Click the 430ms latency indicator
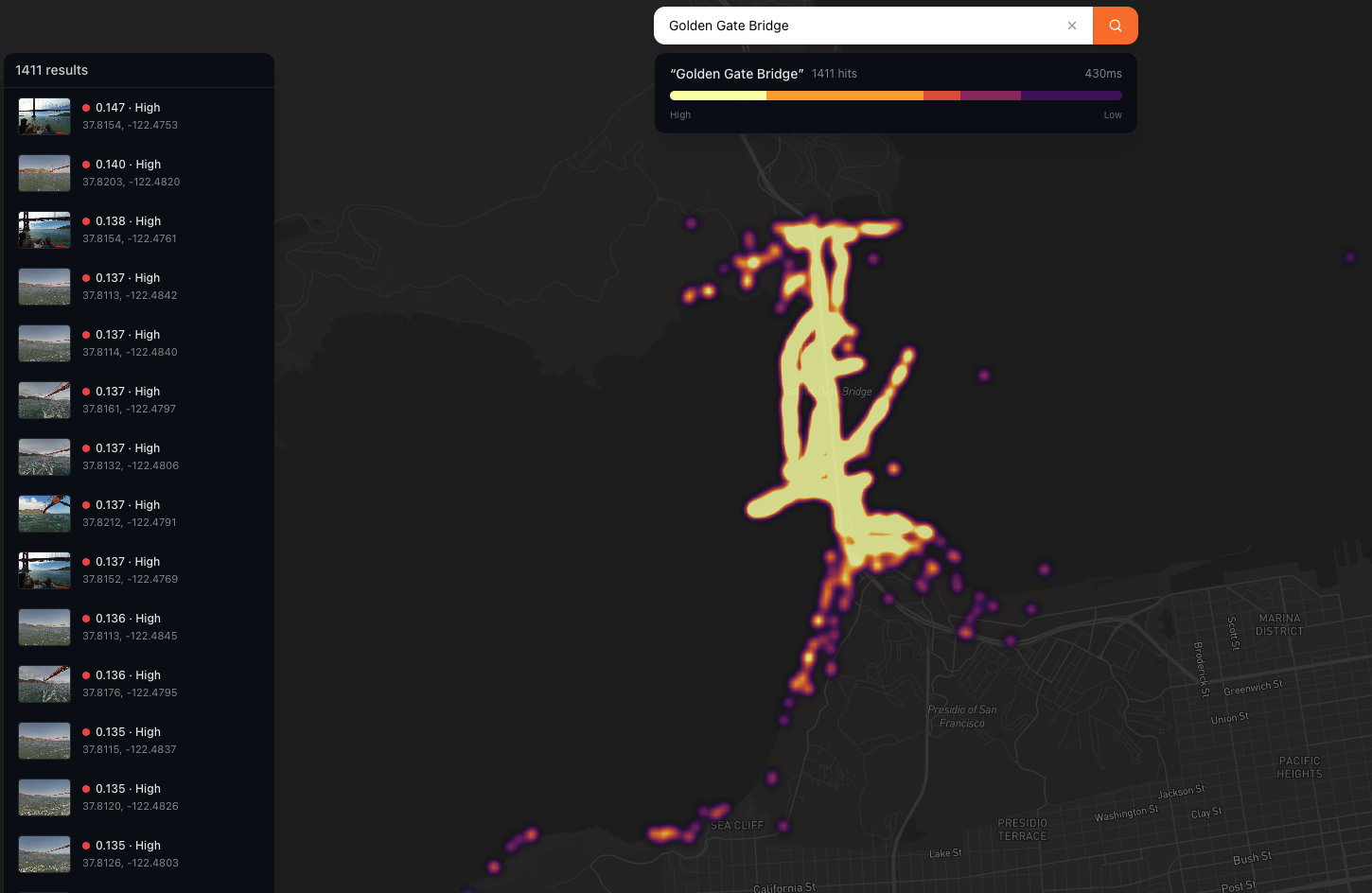 1102,73
